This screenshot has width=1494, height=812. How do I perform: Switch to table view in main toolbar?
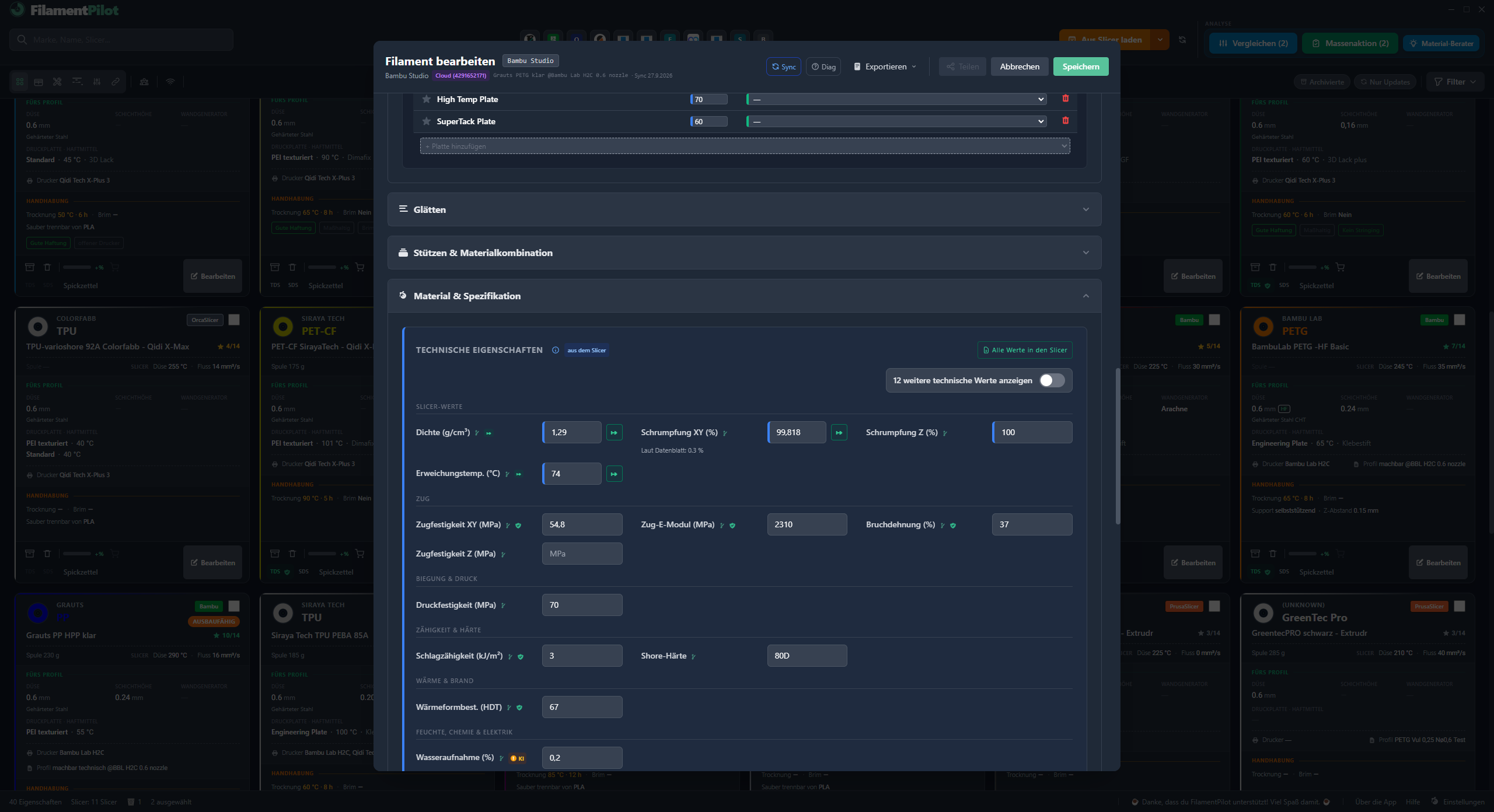point(39,82)
